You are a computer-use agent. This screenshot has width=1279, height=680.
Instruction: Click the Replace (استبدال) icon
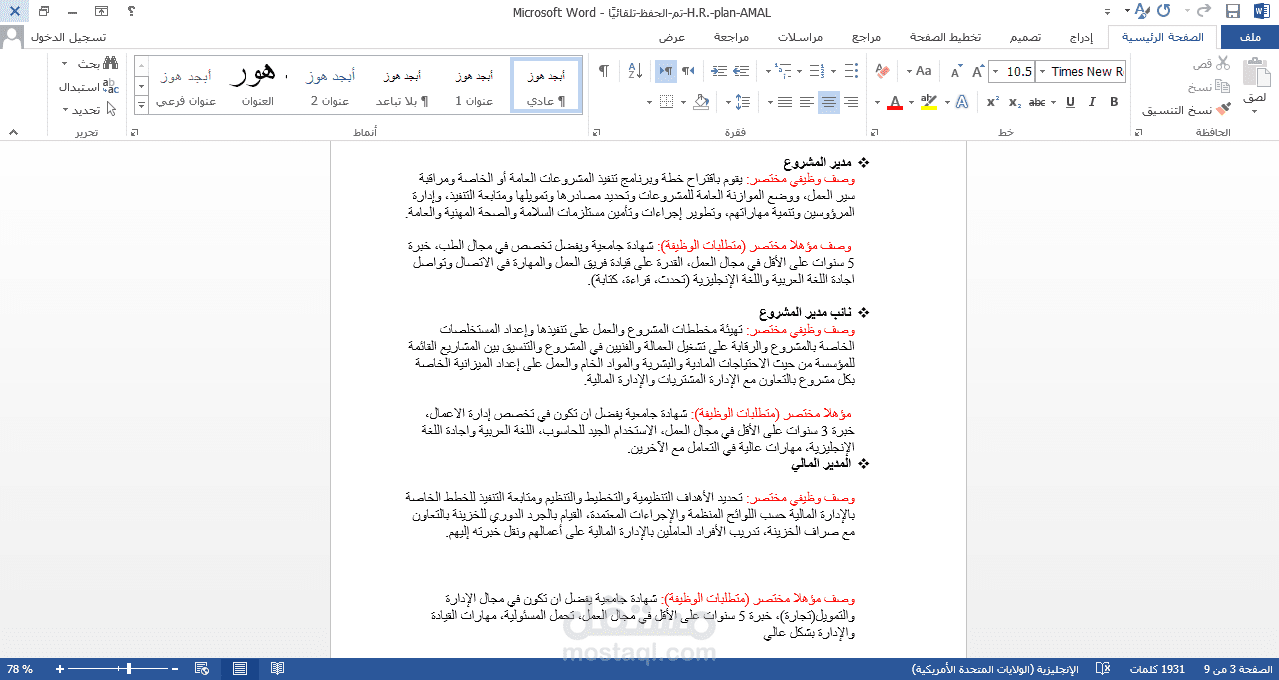[x=111, y=86]
